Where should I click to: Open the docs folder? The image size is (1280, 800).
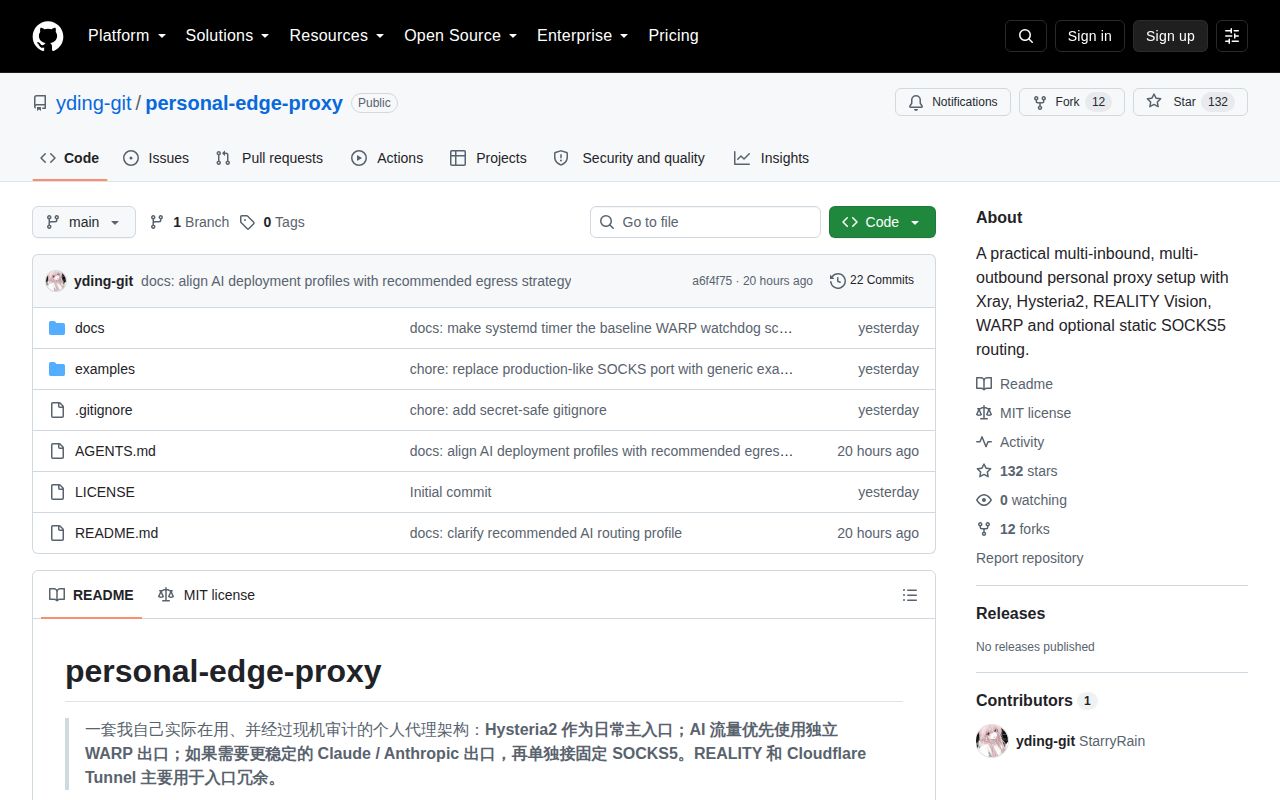click(89, 328)
